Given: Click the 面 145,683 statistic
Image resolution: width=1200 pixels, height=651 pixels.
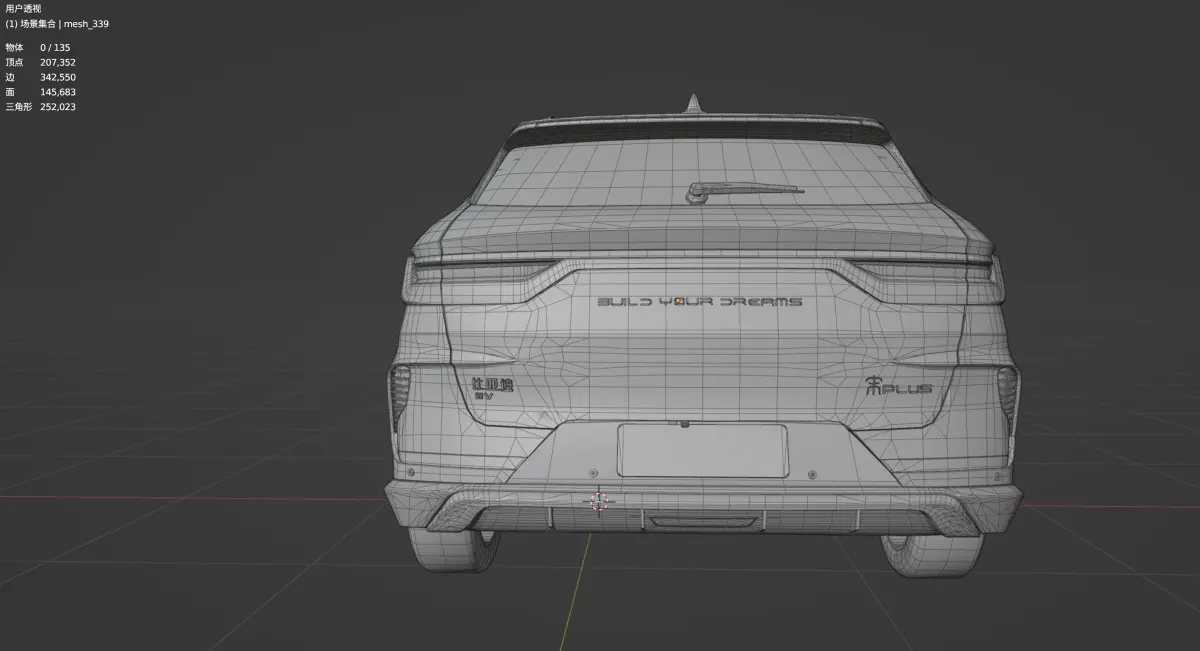Looking at the screenshot, I should (x=40, y=92).
